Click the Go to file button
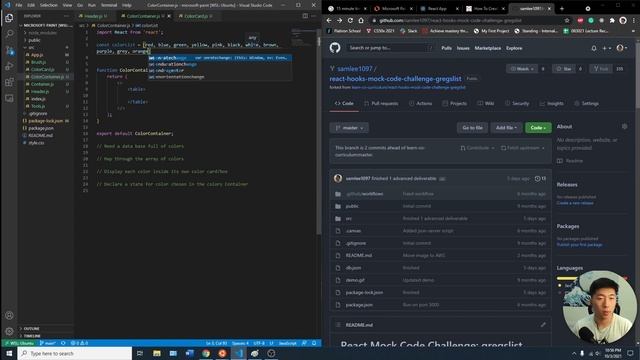The width and height of the screenshot is (640, 360). (x=473, y=128)
